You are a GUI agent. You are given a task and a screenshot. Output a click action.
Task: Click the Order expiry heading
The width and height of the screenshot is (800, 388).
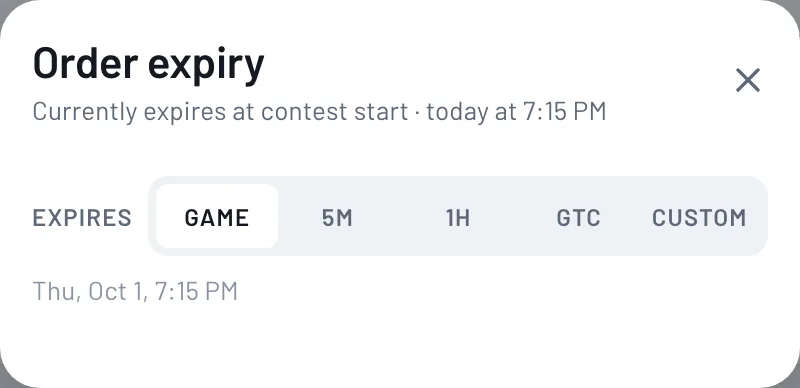(x=148, y=63)
